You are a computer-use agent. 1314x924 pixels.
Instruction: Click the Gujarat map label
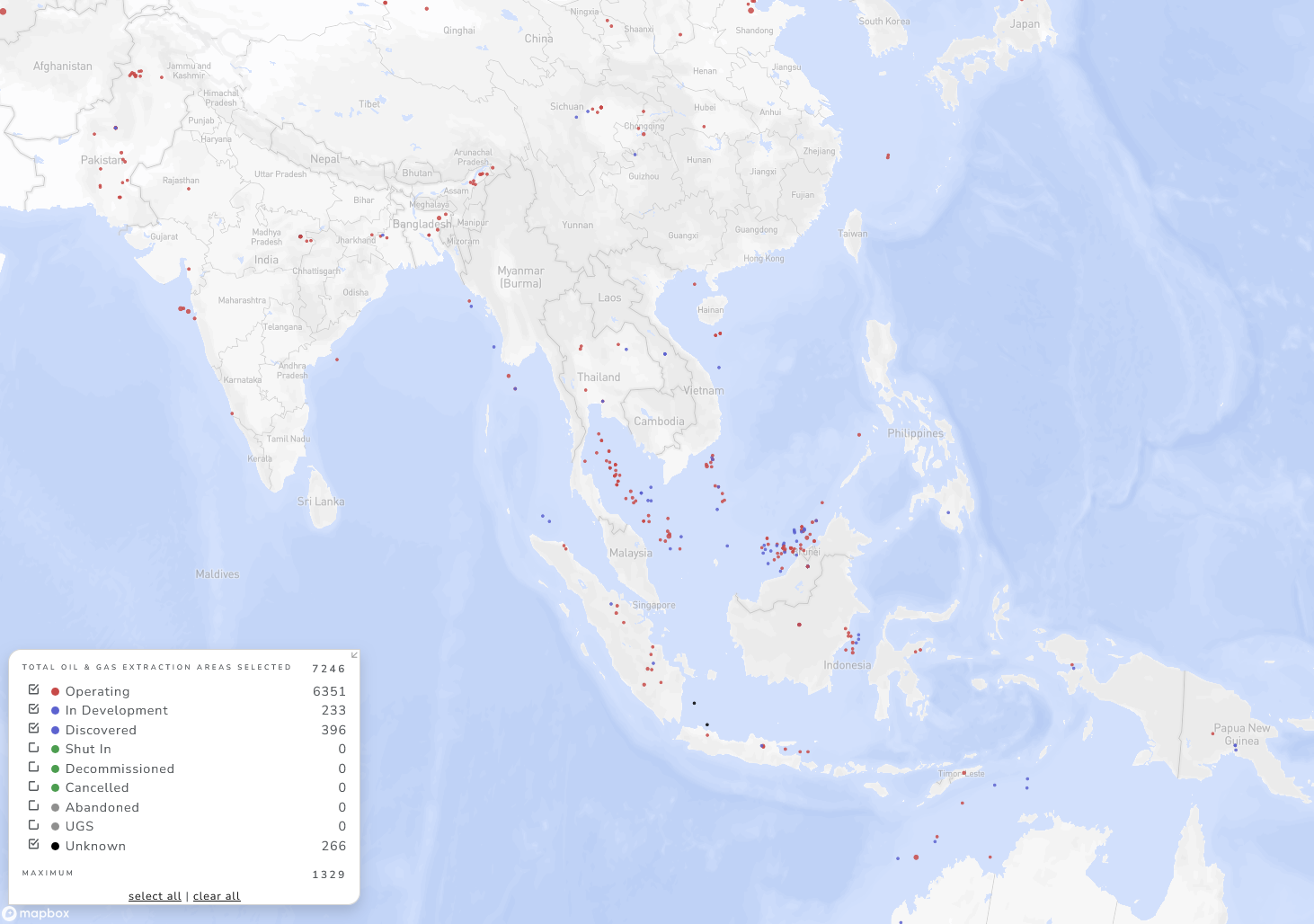(164, 237)
